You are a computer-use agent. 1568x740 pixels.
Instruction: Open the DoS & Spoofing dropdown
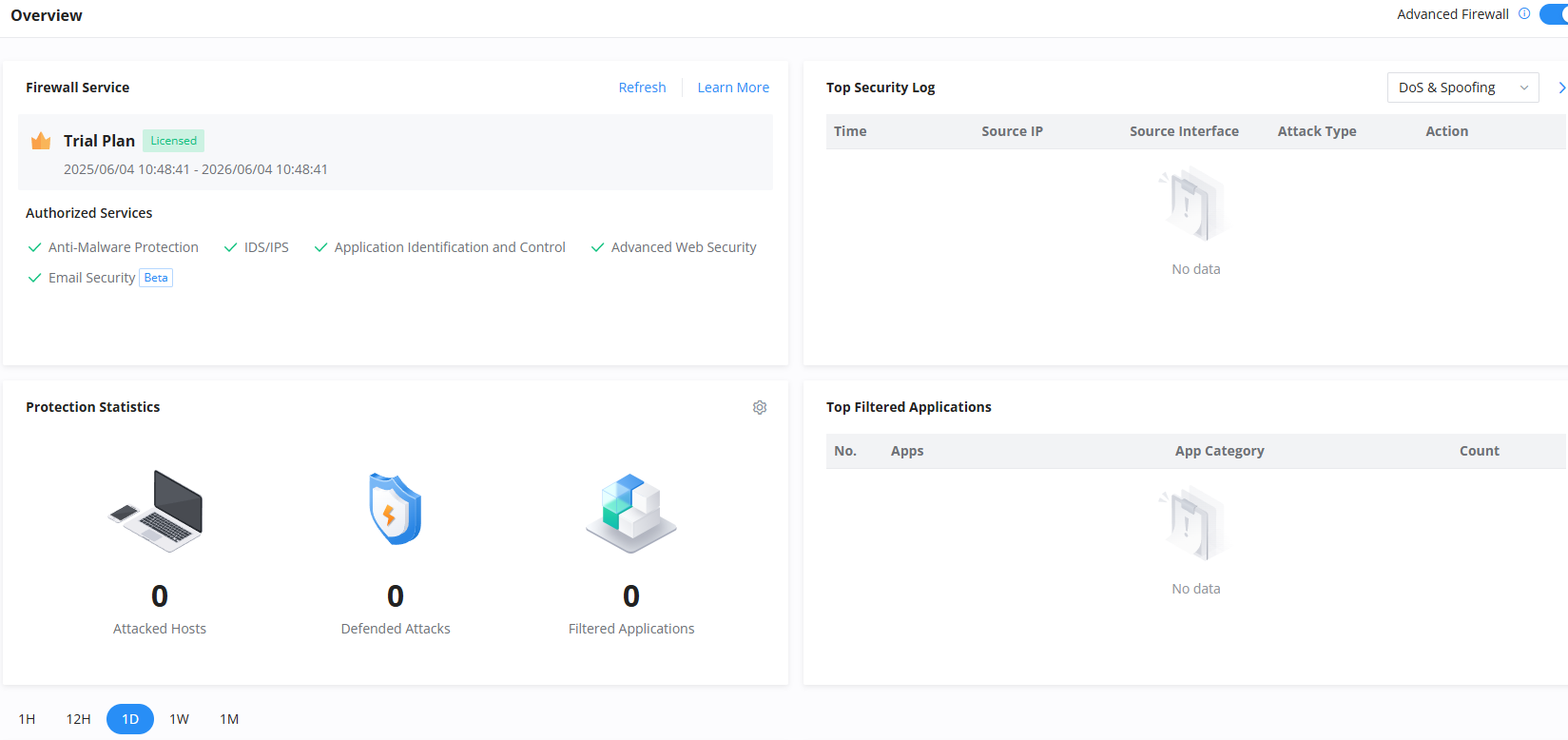pyautogui.click(x=1462, y=88)
